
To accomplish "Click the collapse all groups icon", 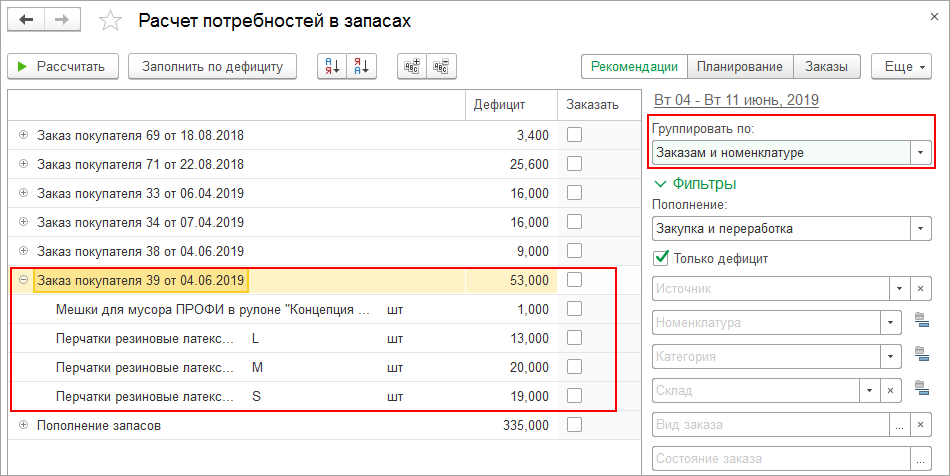I will tap(441, 67).
